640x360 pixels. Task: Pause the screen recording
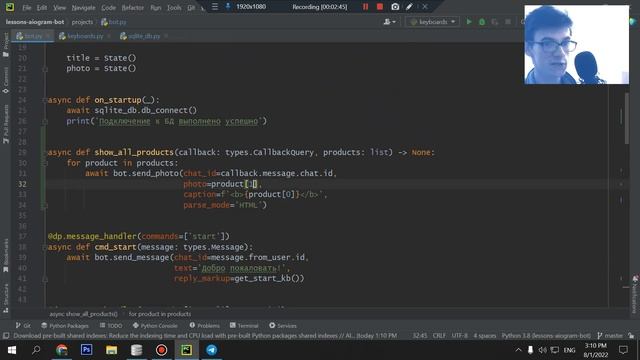(365, 7)
